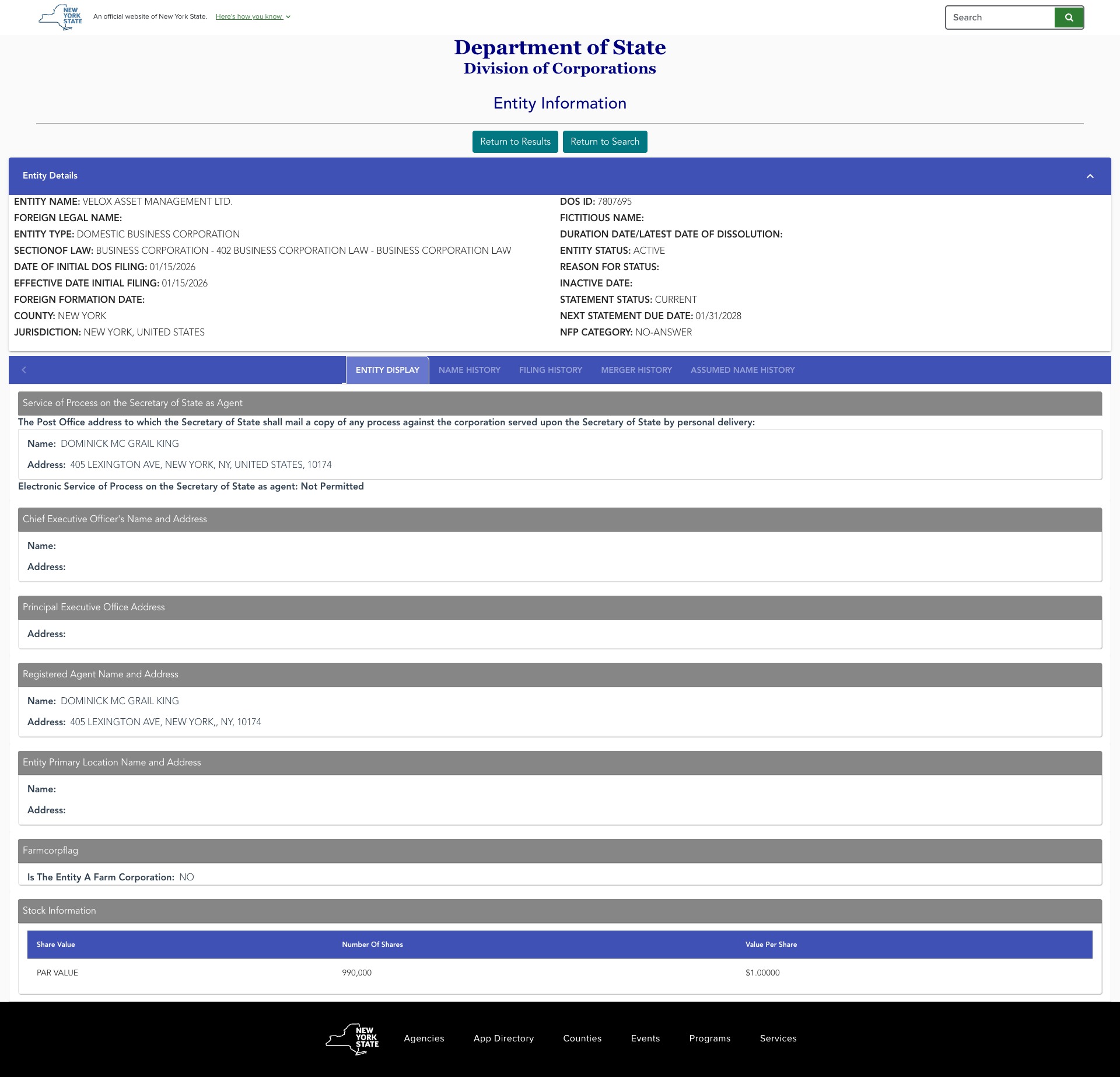Viewport: 1120px width, 1077px height.
Task: Click the green search magnifier button
Action: (x=1069, y=18)
